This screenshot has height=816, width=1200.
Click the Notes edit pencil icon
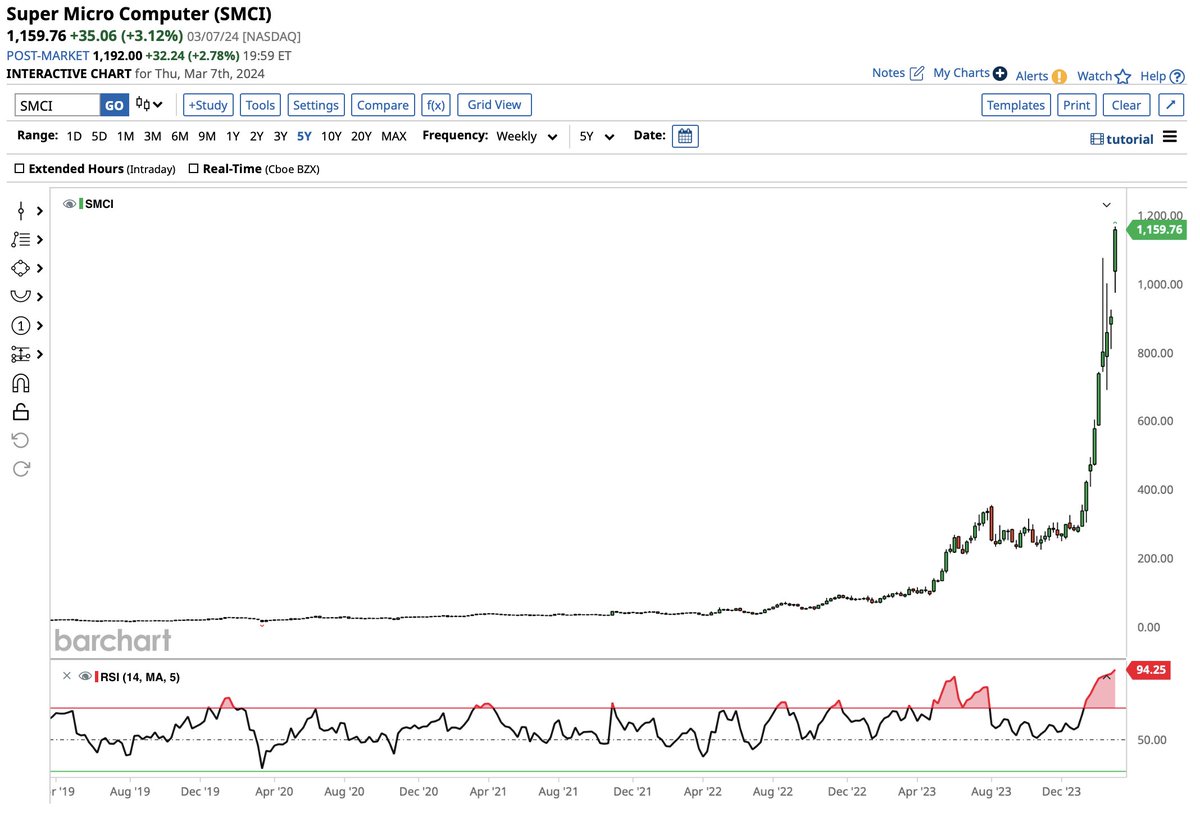click(x=917, y=73)
